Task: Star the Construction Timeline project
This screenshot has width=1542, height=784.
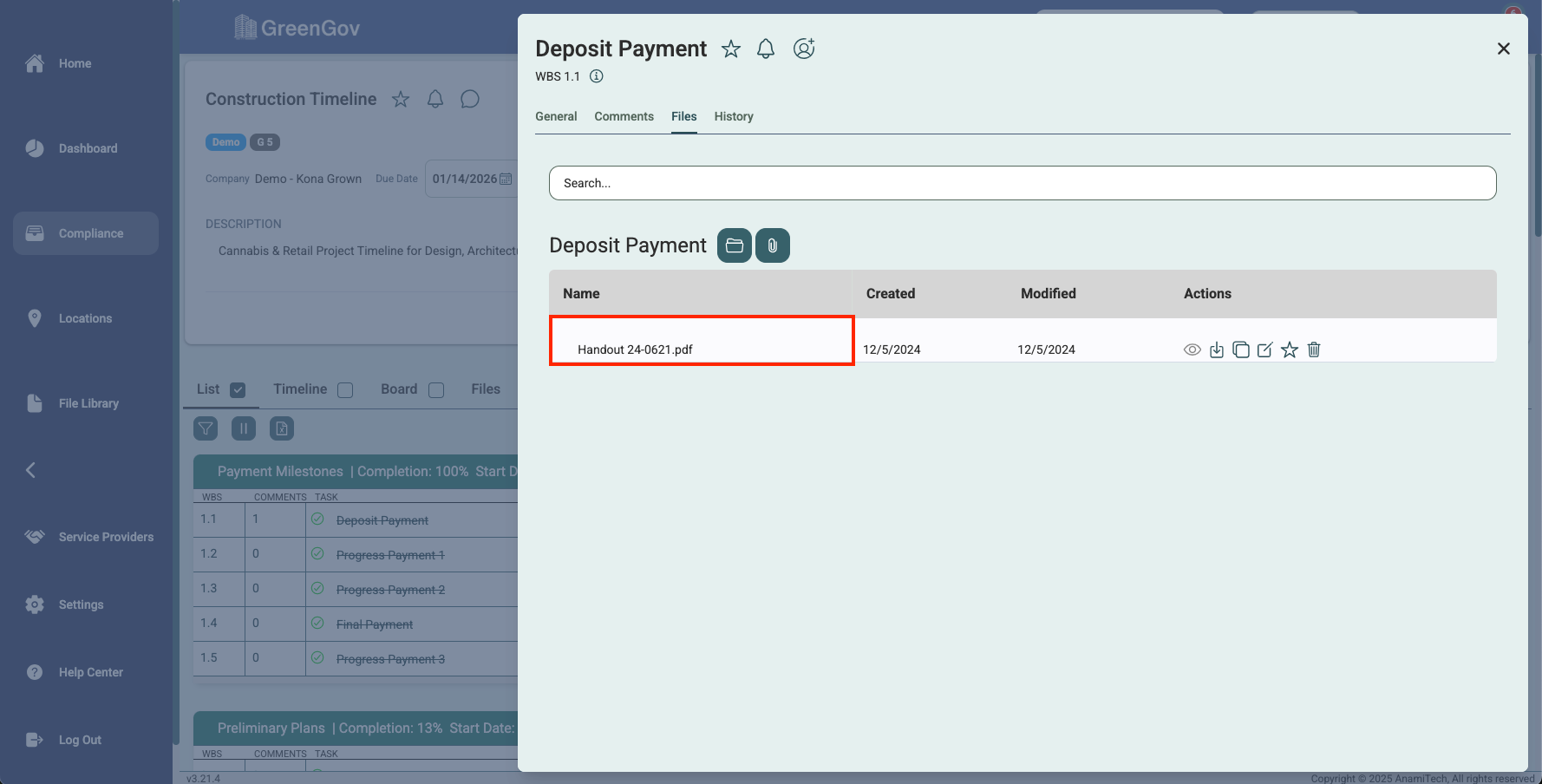Action: (401, 99)
